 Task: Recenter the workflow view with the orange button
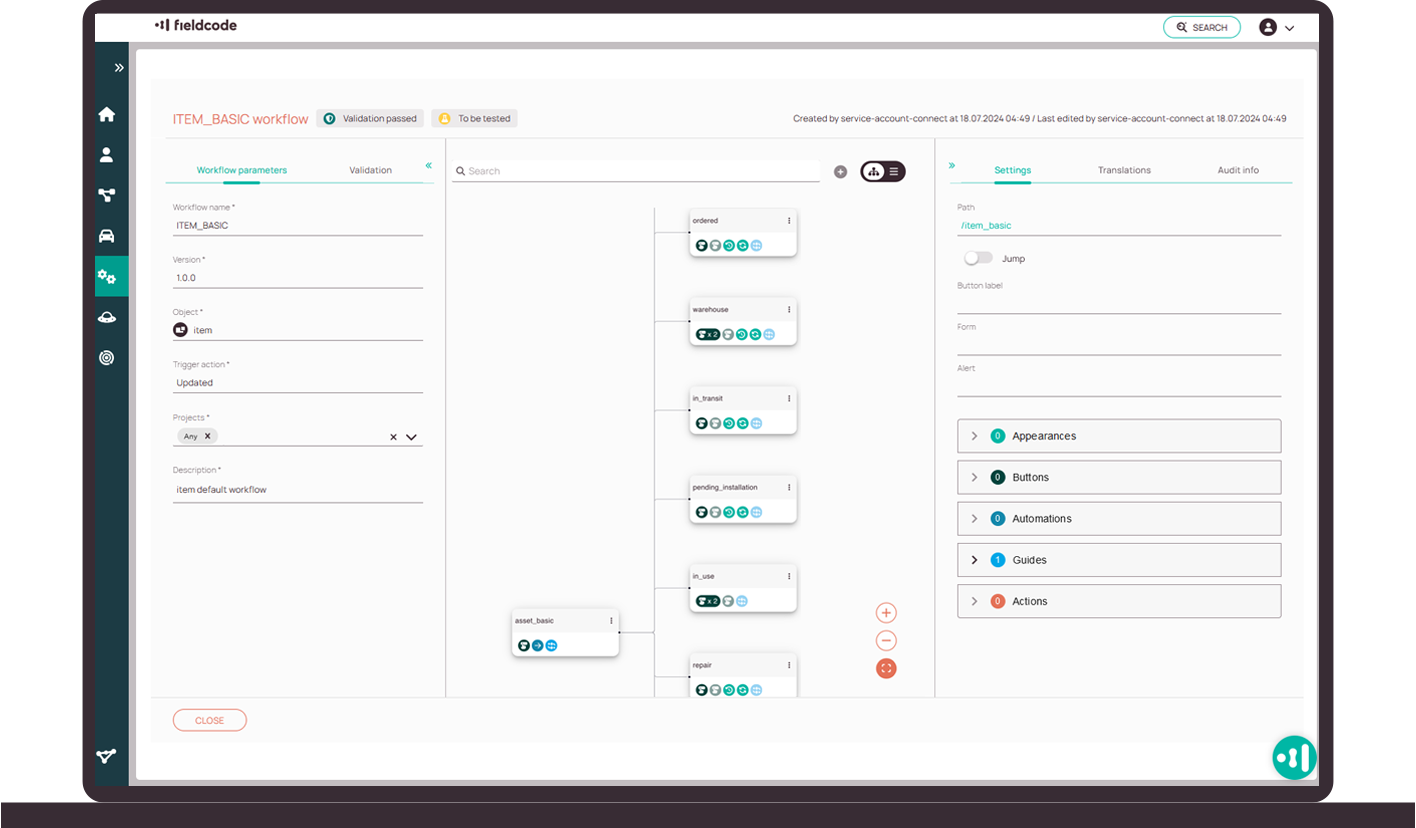coord(886,668)
